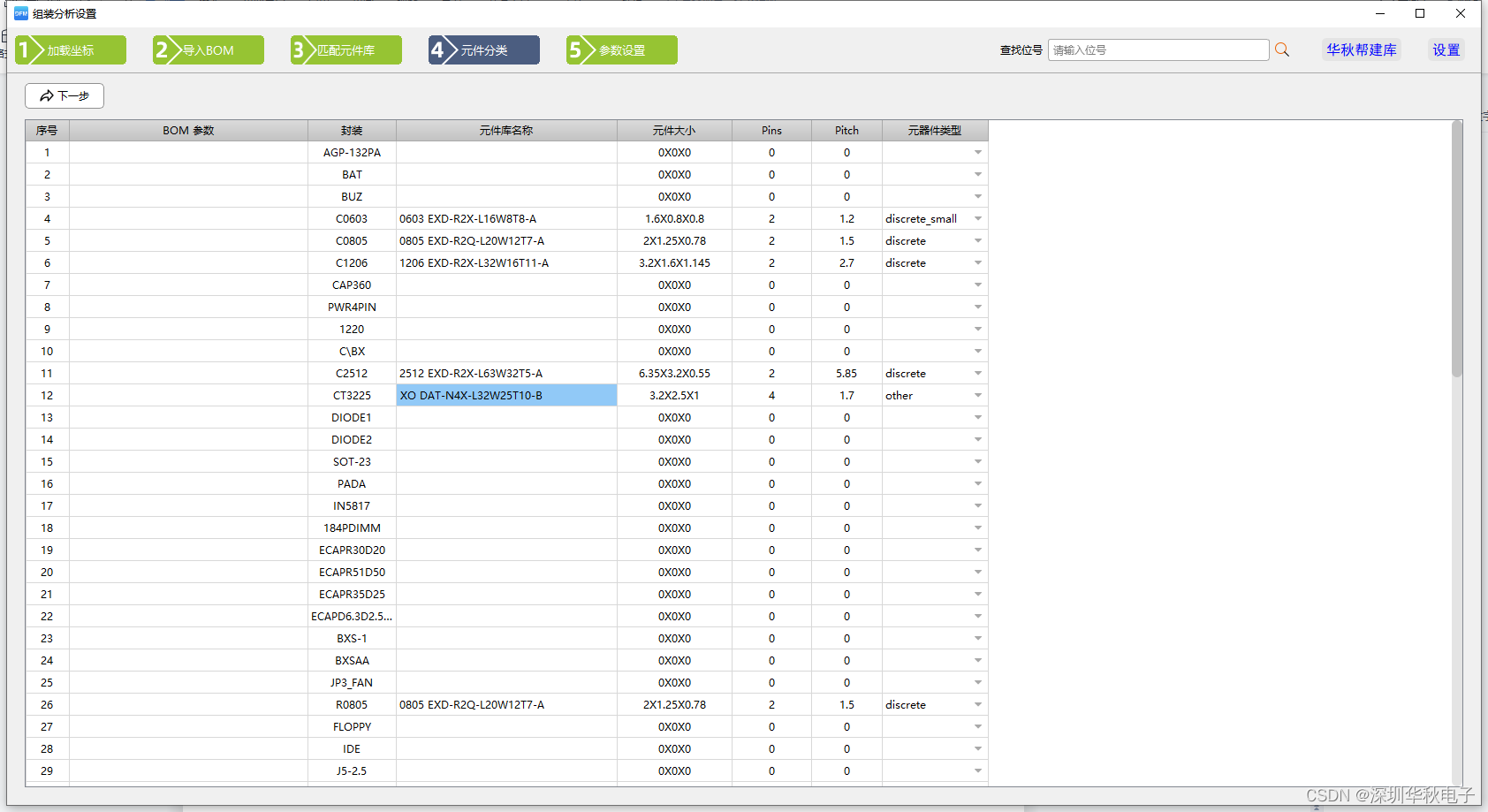Select row number 16 PADA
The height and width of the screenshot is (812, 1488).
[x=47, y=484]
